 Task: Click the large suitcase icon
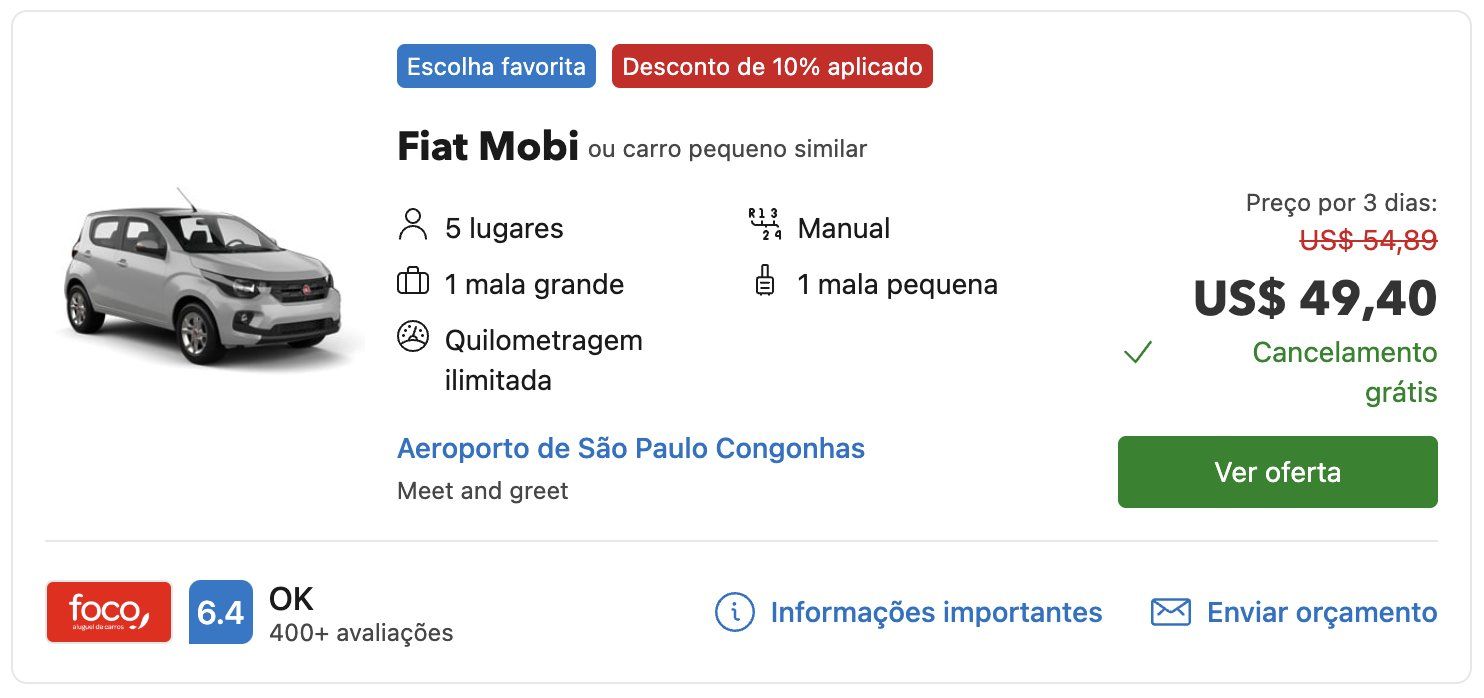click(x=412, y=283)
